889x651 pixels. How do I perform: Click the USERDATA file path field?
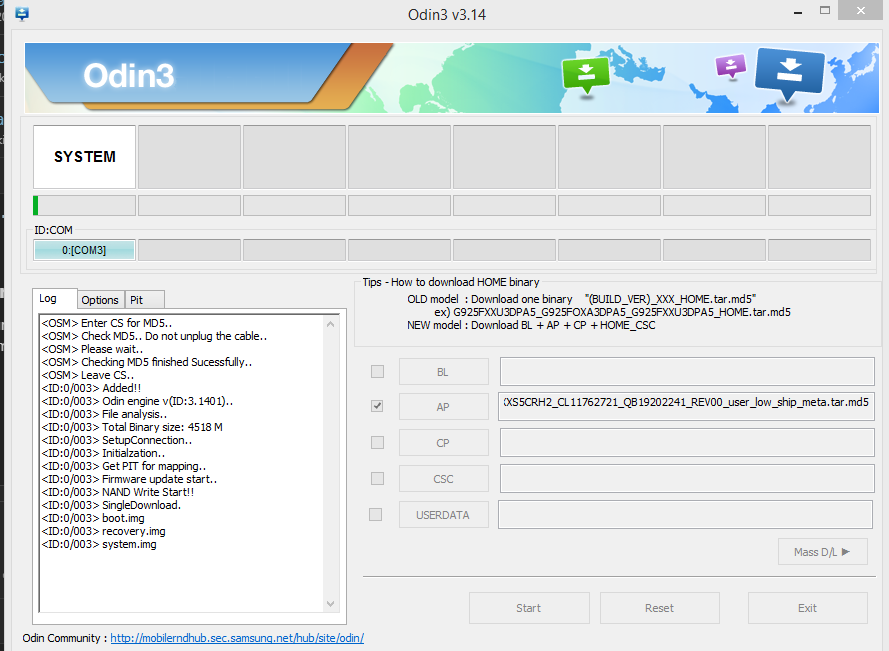point(685,514)
